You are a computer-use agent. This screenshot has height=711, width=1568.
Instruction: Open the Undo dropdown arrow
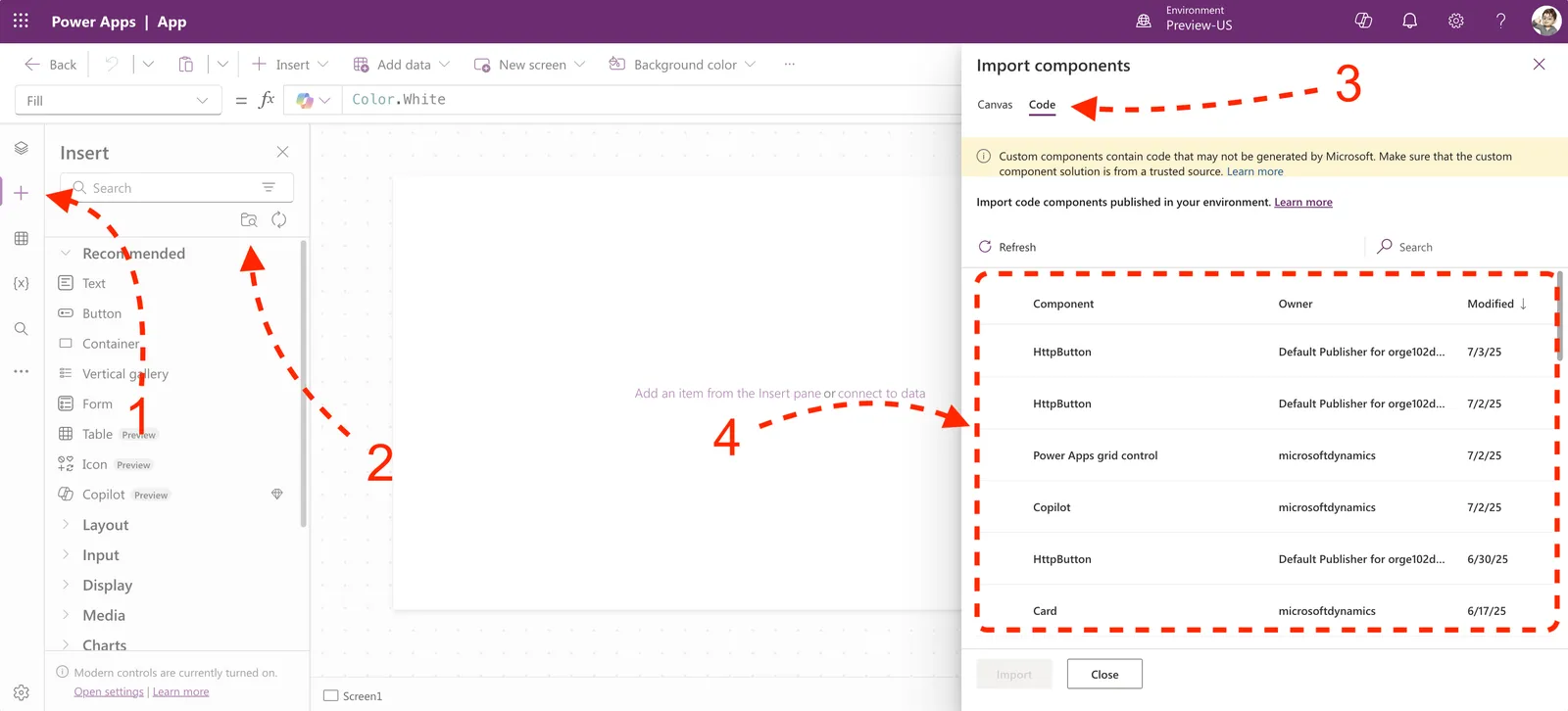coord(148,64)
